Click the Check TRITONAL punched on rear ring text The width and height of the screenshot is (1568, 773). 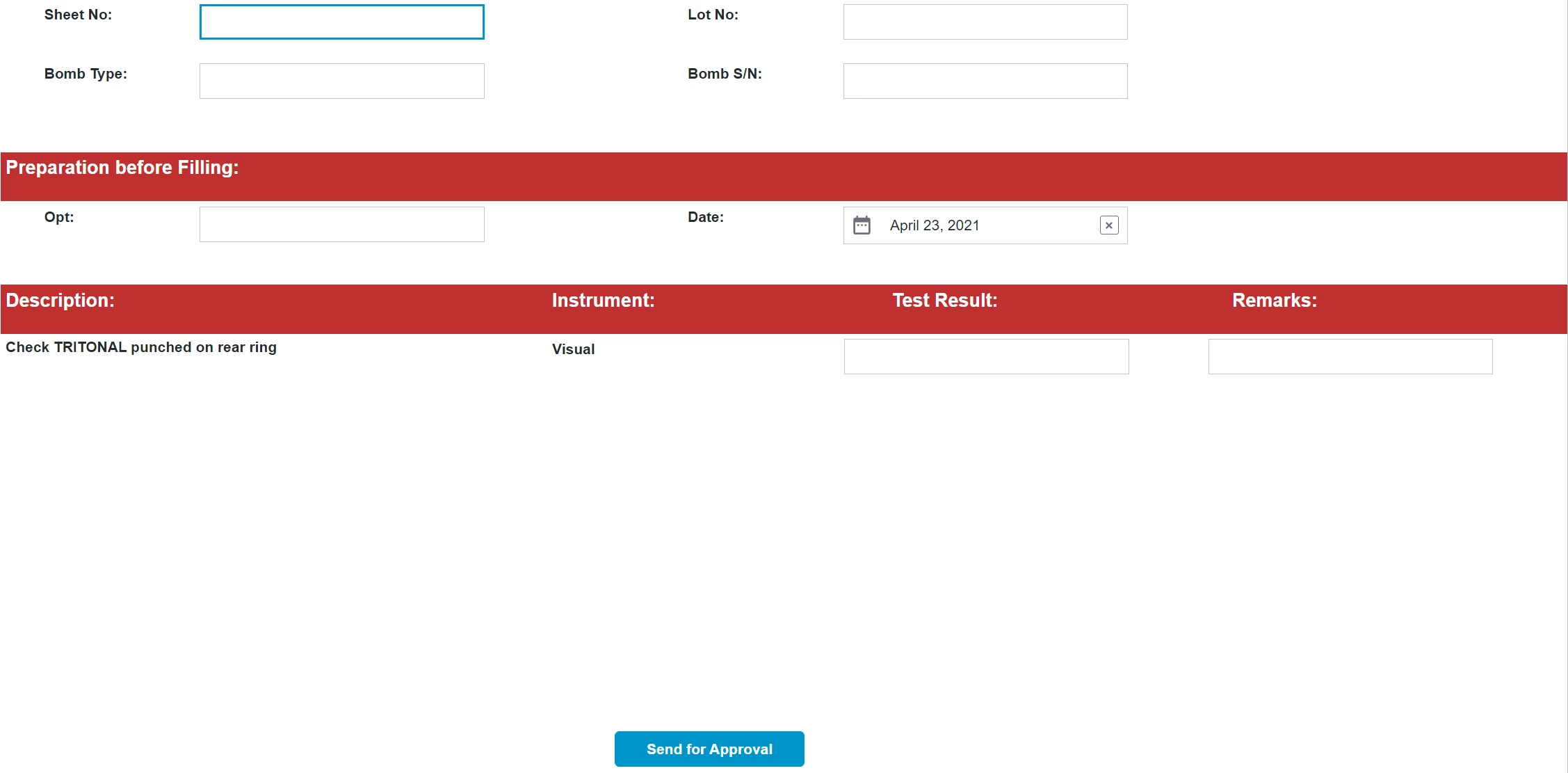click(141, 347)
